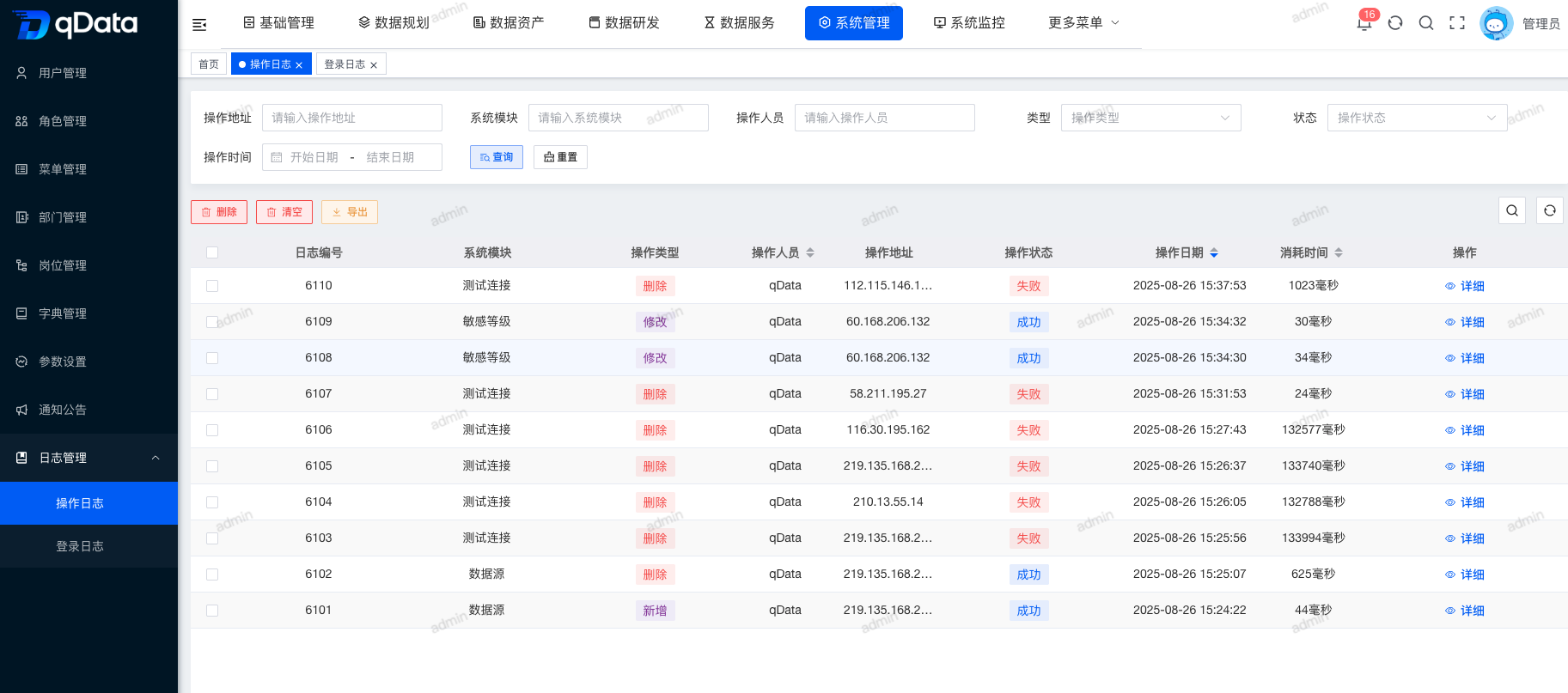Open the 操作类型 dropdown
The image size is (1568, 693).
[1150, 118]
